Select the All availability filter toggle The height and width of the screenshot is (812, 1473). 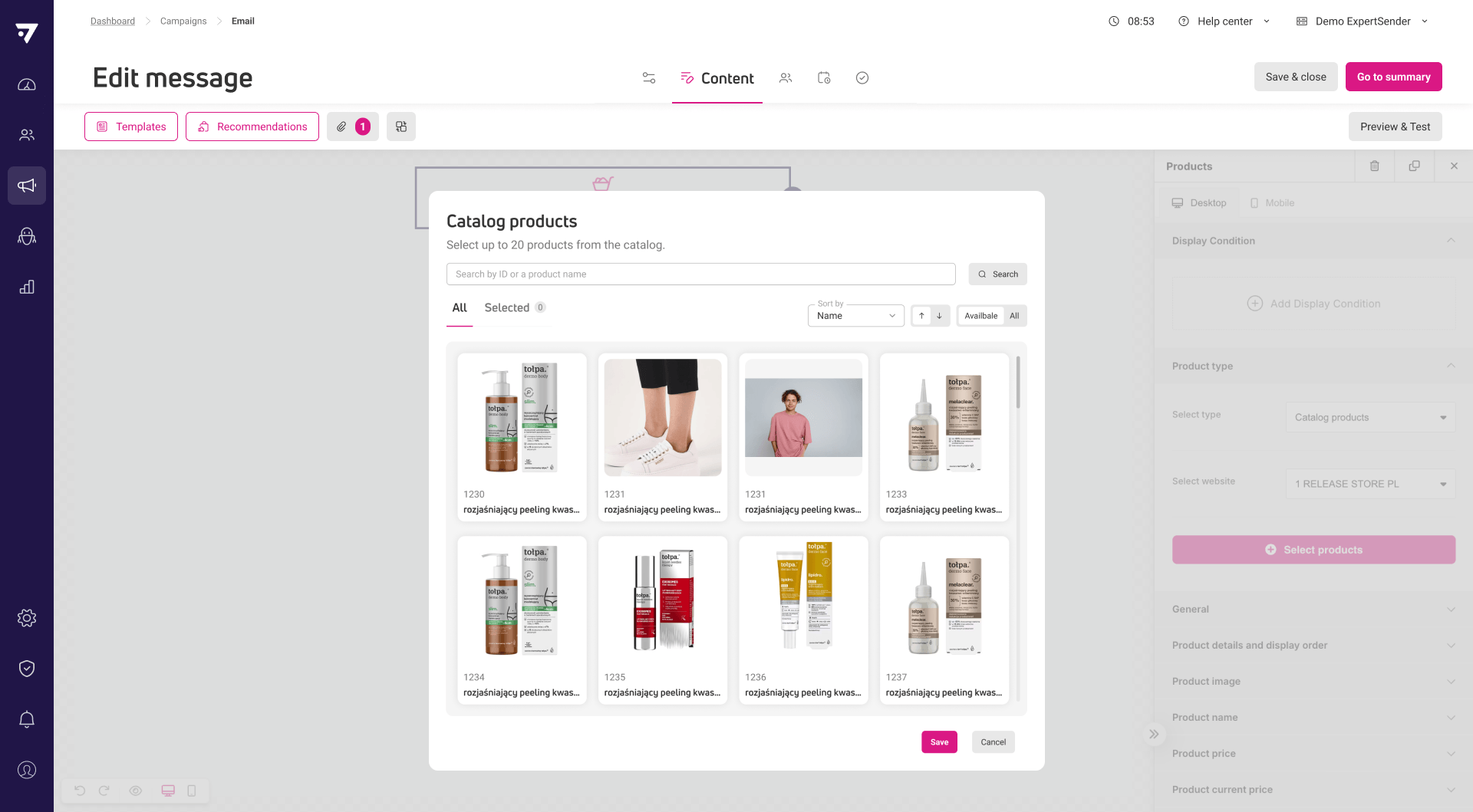(x=1014, y=316)
